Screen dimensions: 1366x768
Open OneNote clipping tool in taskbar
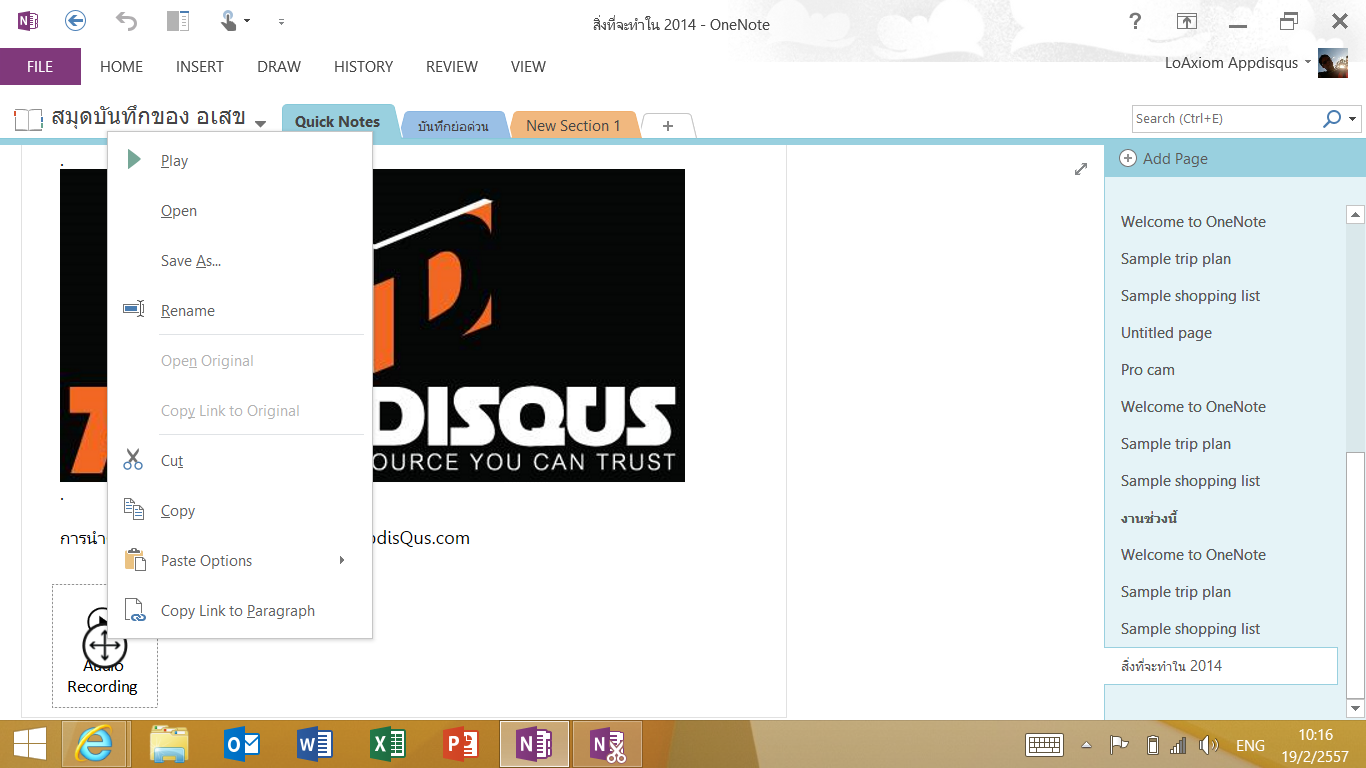[608, 744]
